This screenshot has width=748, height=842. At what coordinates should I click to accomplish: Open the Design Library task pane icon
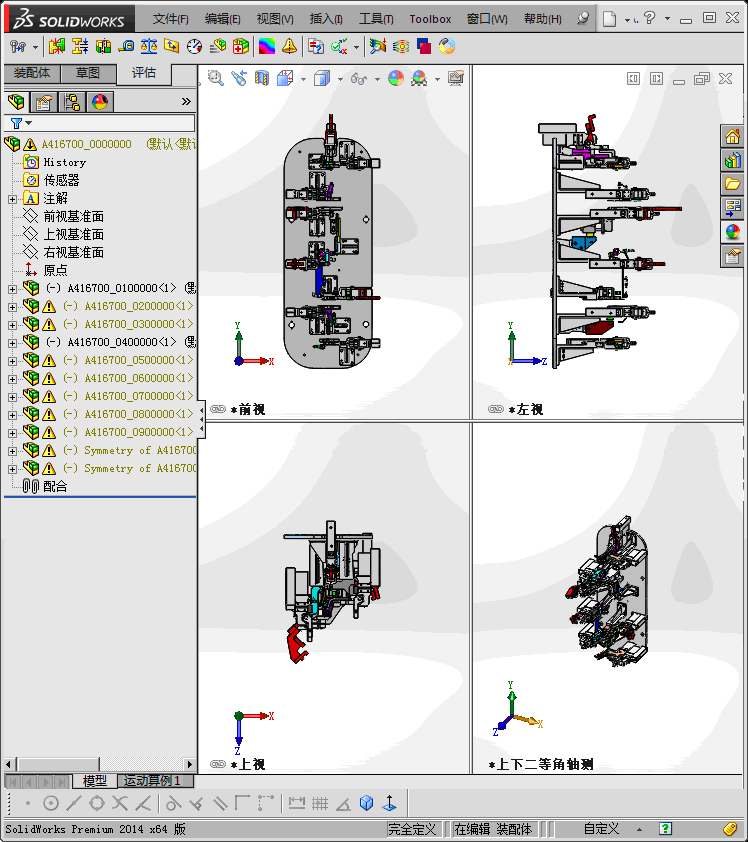click(x=733, y=160)
